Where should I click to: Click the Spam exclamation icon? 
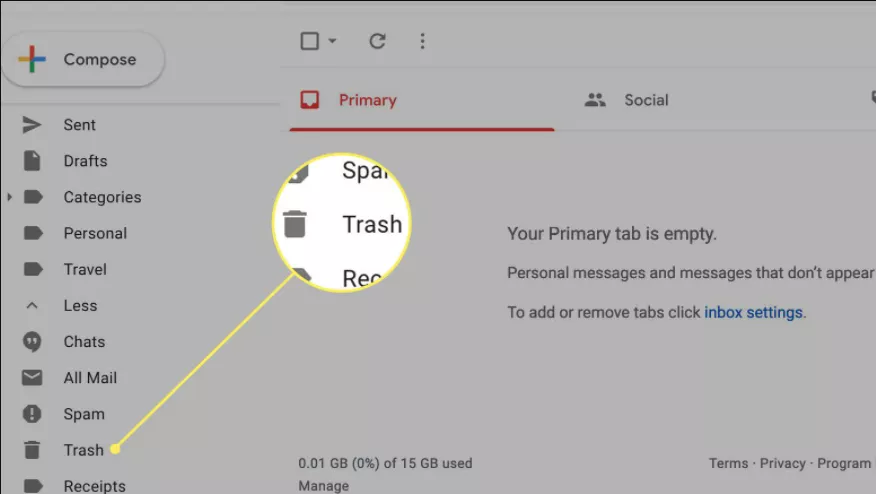(32, 414)
